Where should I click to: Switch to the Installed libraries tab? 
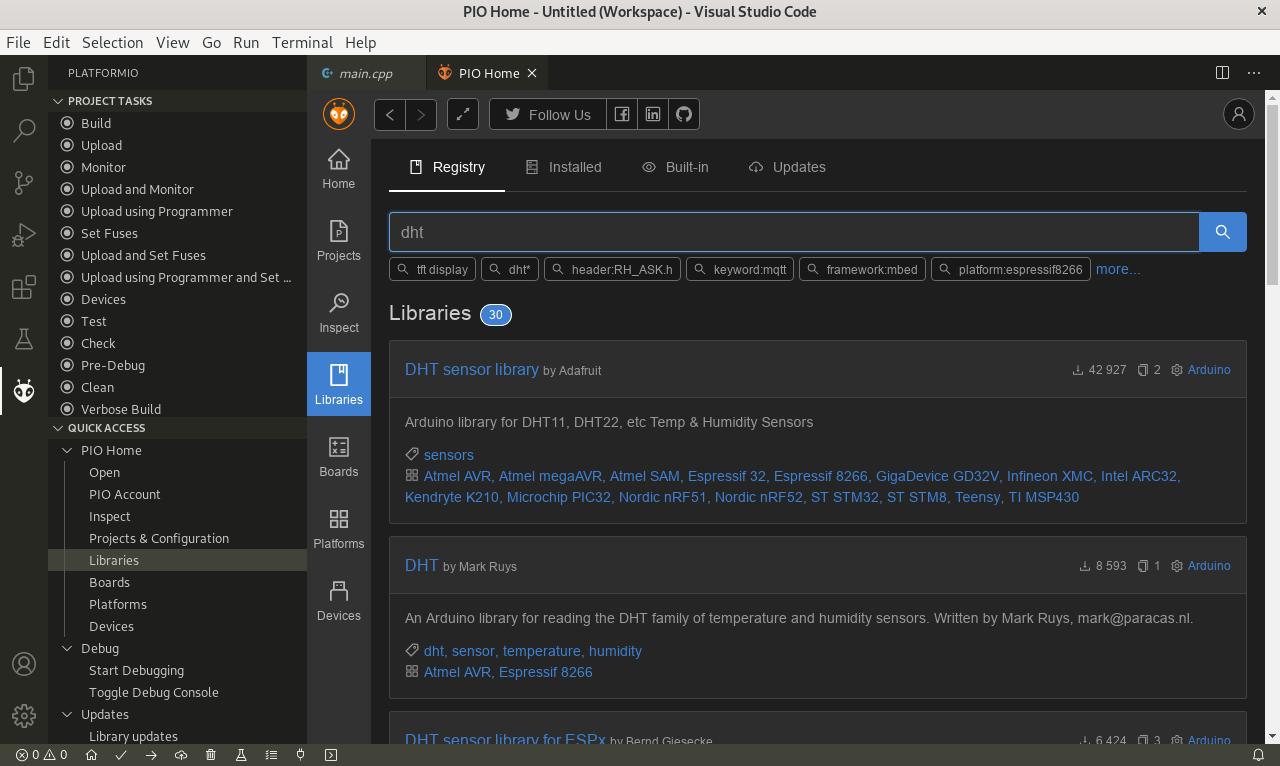tap(564, 167)
